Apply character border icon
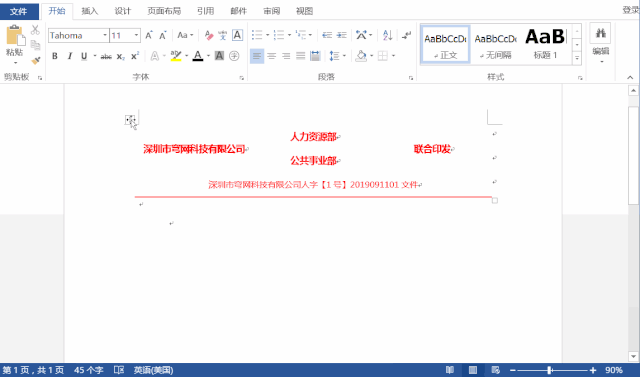The height and width of the screenshot is (377, 640). (x=237, y=35)
